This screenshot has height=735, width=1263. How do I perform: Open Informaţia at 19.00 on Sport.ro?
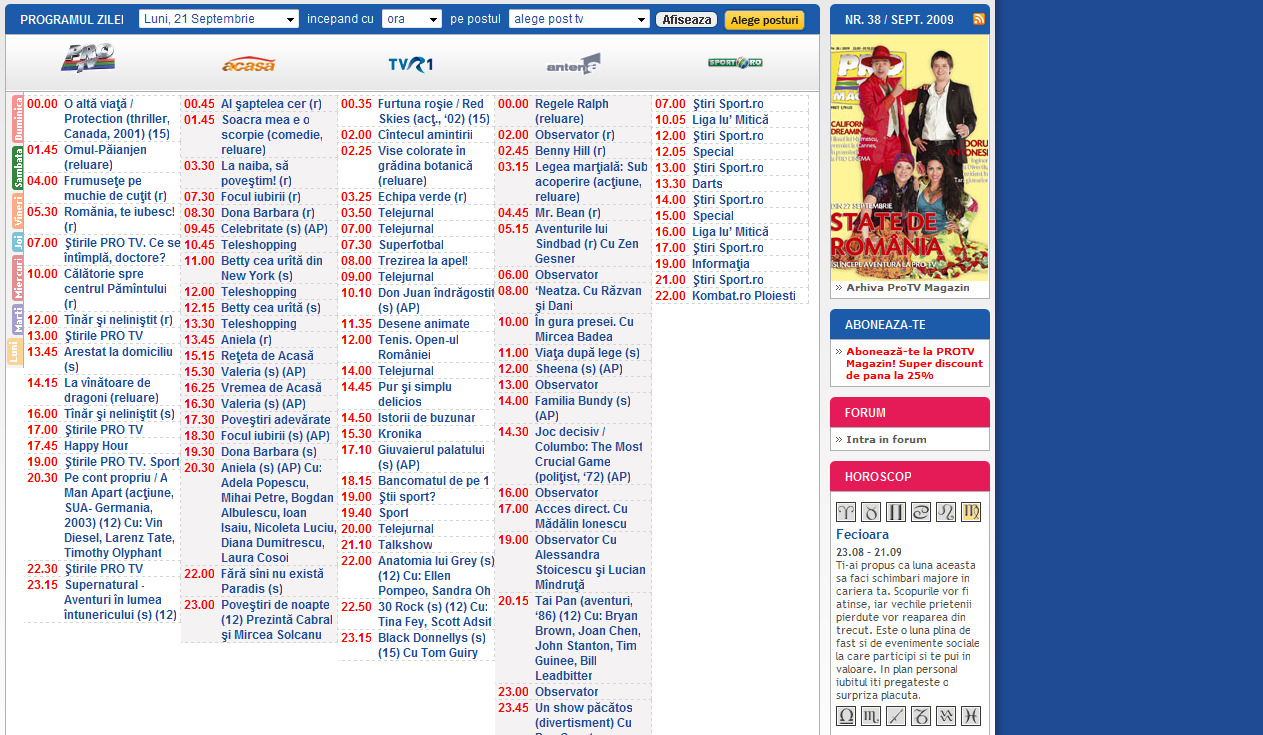(x=720, y=264)
